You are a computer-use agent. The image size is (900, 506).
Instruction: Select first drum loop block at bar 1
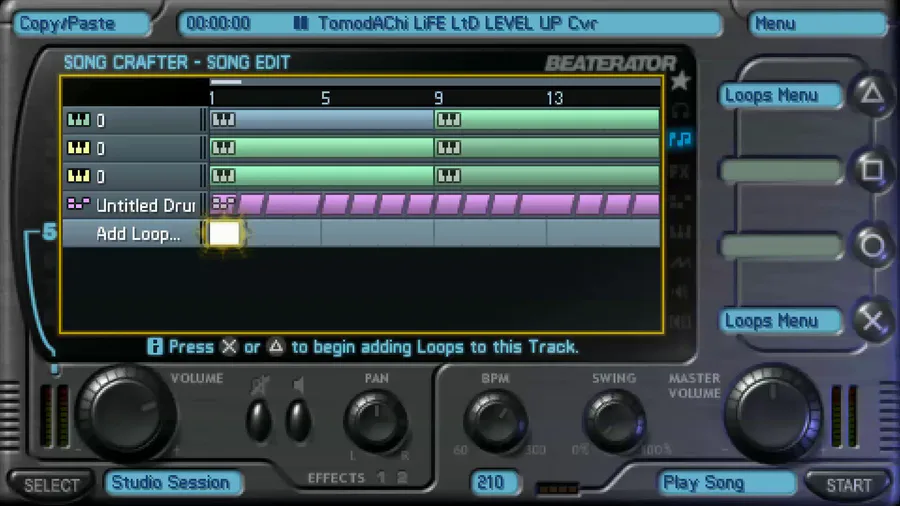click(223, 204)
